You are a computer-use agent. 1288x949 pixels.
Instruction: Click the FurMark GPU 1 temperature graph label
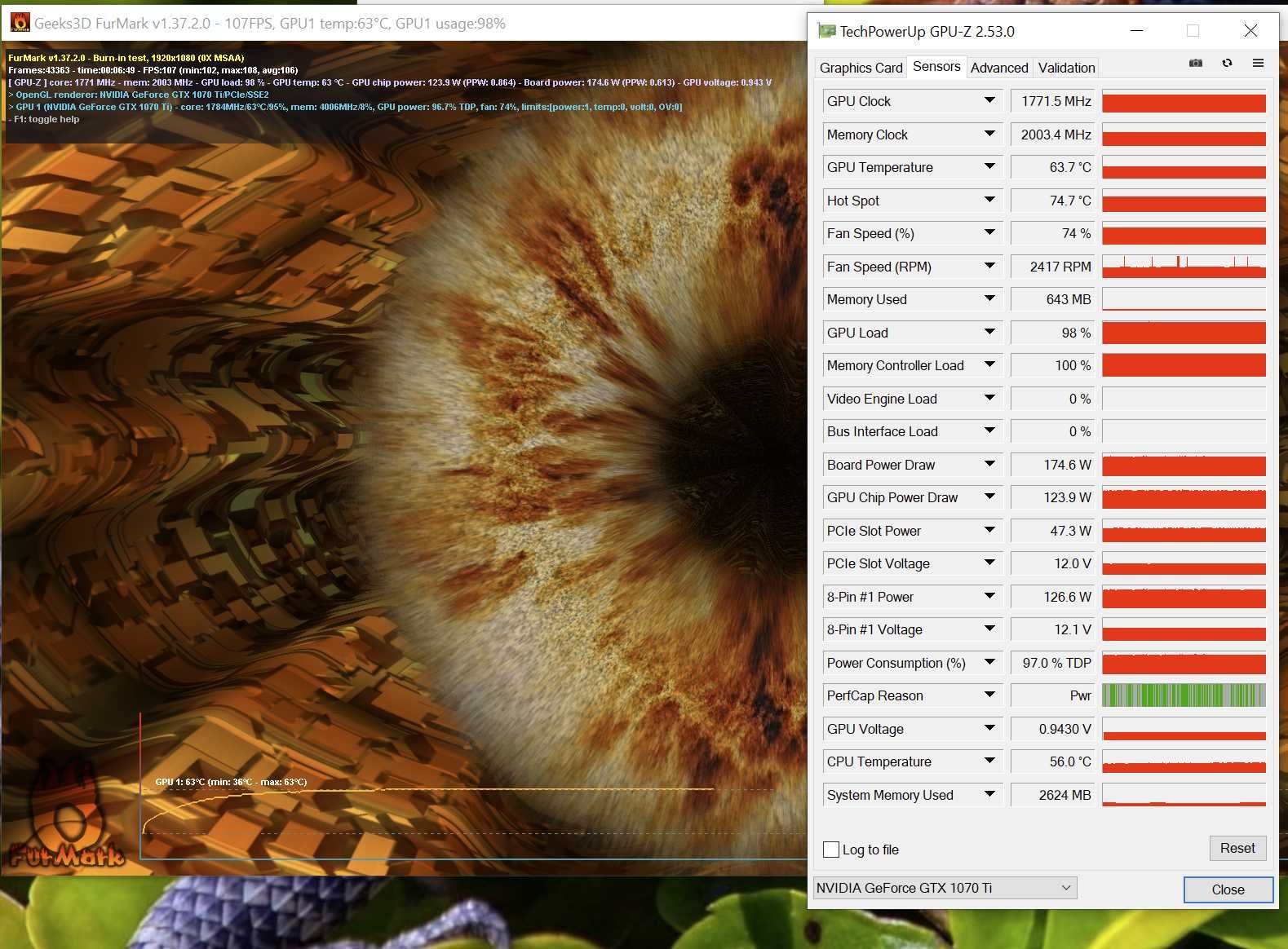click(x=231, y=782)
